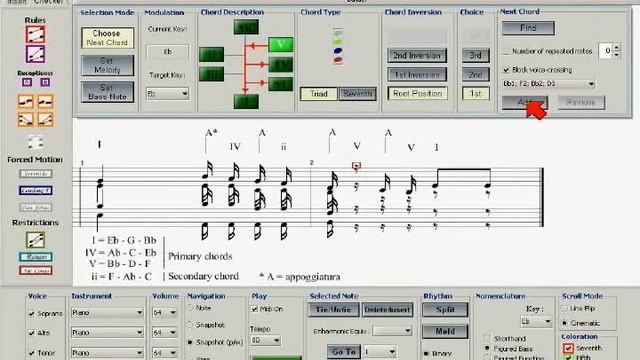Click the Set Bass Note button
The image size is (640, 360).
click(107, 92)
